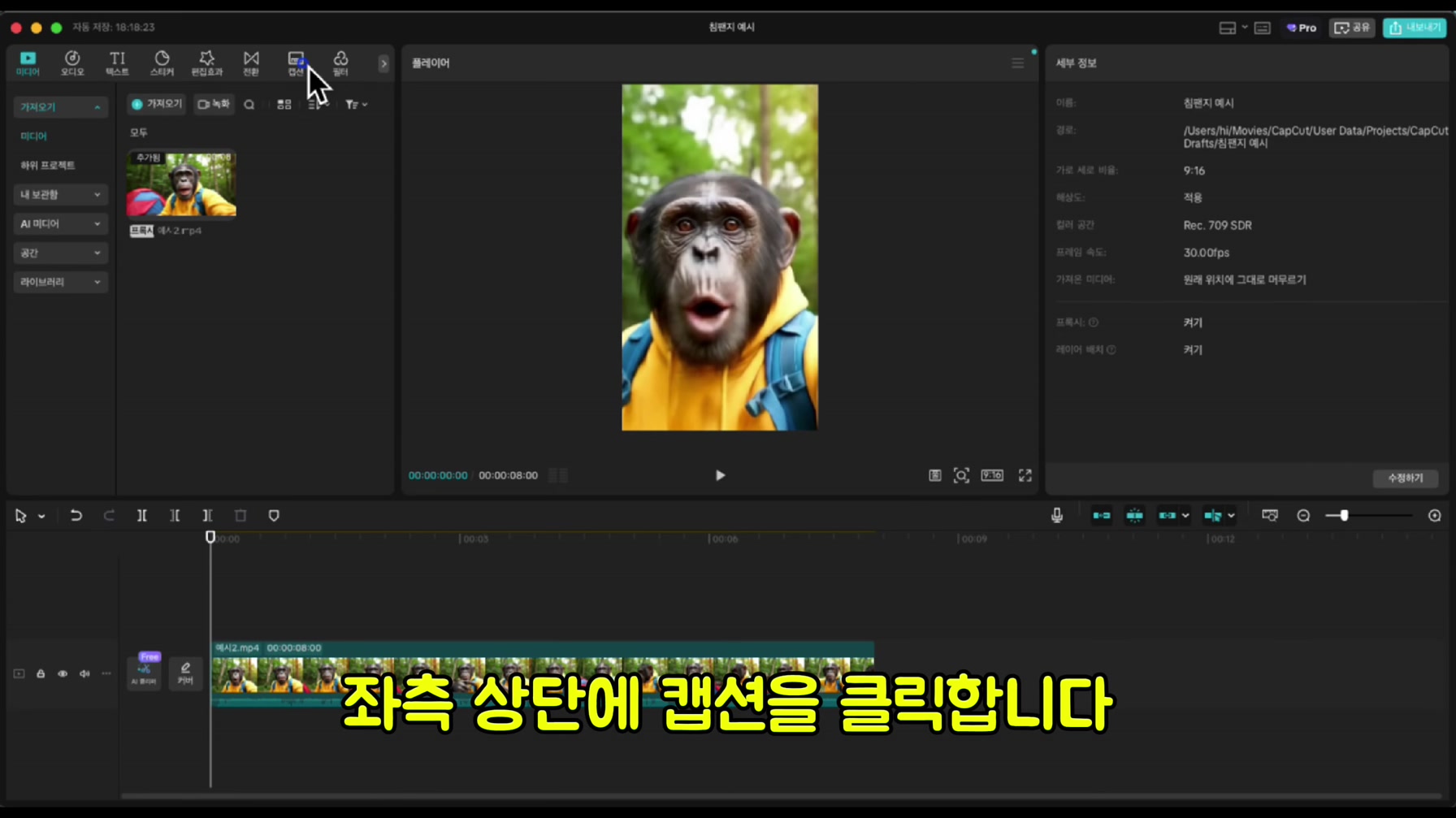Image resolution: width=1456 pixels, height=818 pixels.
Task: Click the 녹화 record button
Action: (214, 104)
